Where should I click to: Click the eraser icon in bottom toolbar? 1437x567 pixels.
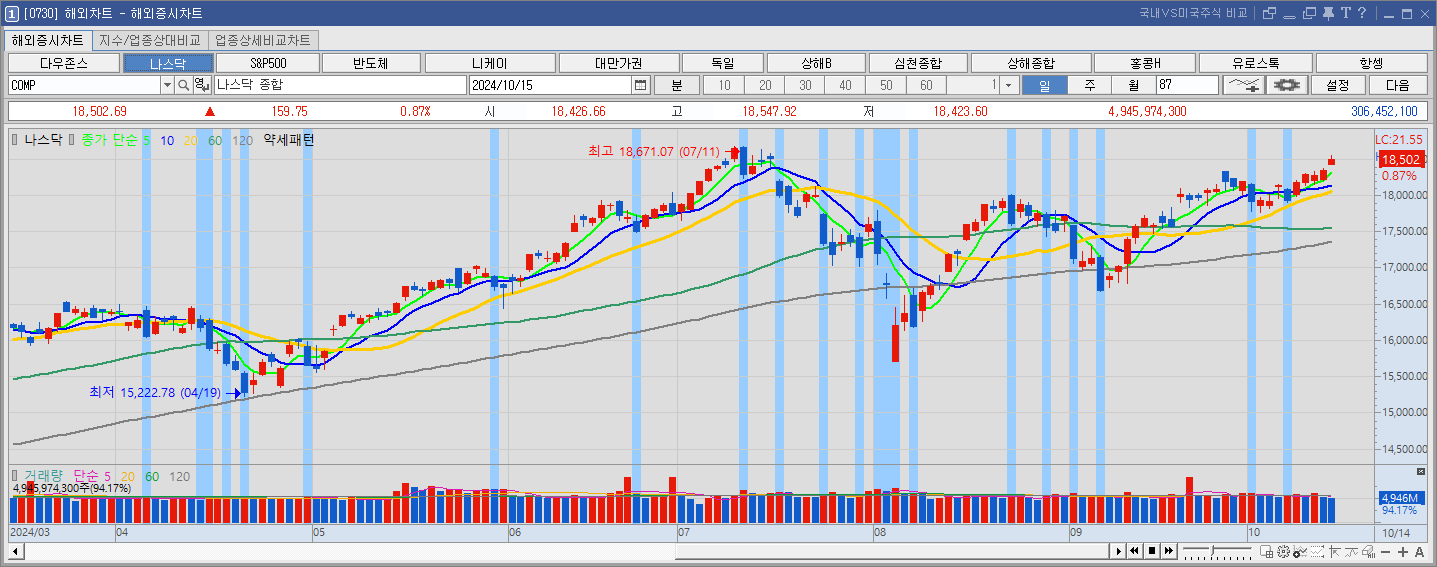[x=1368, y=552]
